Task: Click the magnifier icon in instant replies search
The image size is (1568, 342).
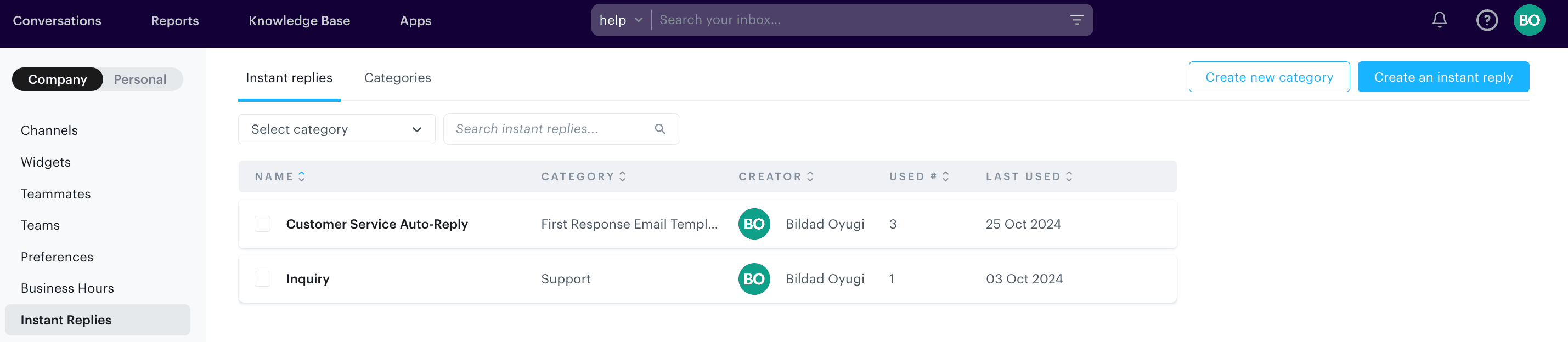Action: pos(661,129)
